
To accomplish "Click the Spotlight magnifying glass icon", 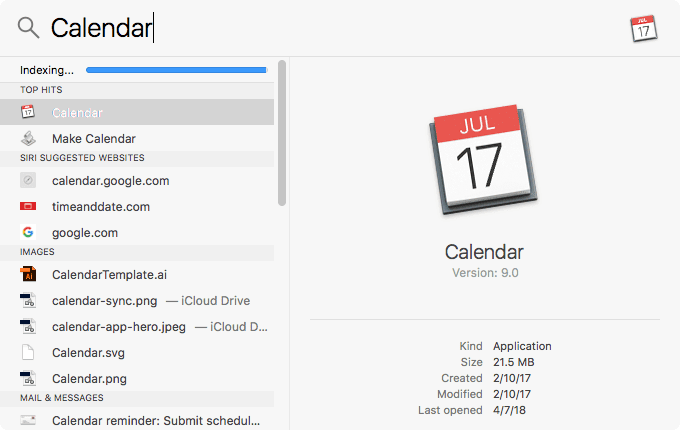I will pyautogui.click(x=28, y=28).
